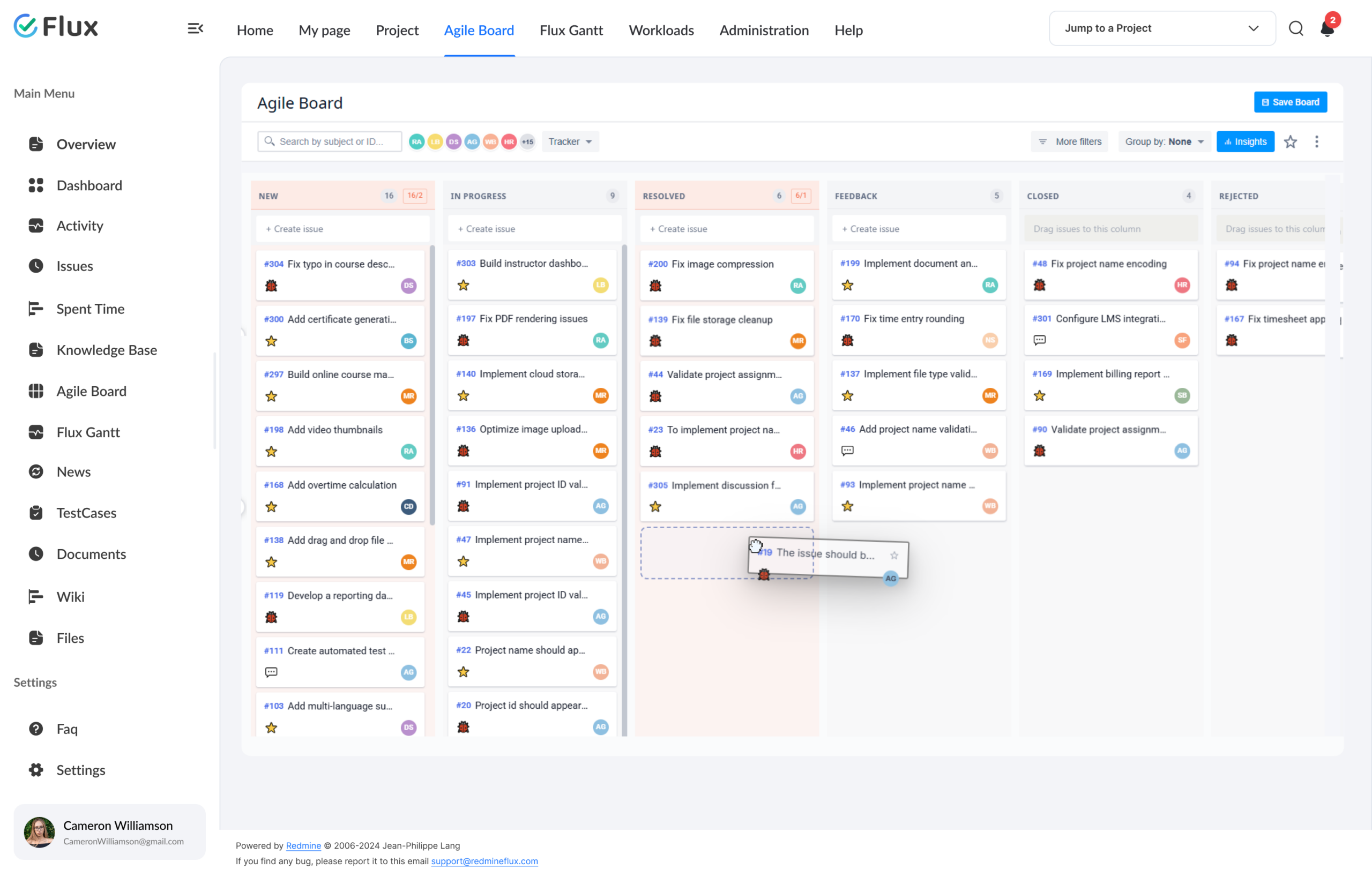Filter board by DS assignee avatar
The height and width of the screenshot is (877, 1372).
click(x=453, y=142)
